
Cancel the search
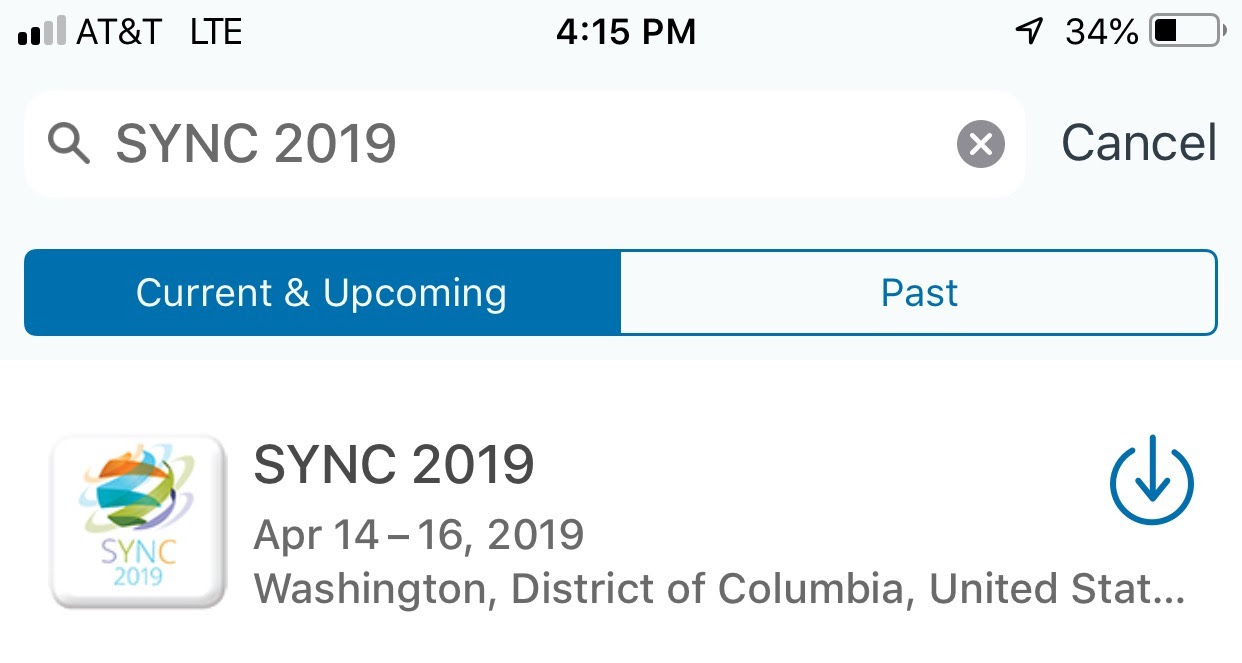click(1139, 143)
